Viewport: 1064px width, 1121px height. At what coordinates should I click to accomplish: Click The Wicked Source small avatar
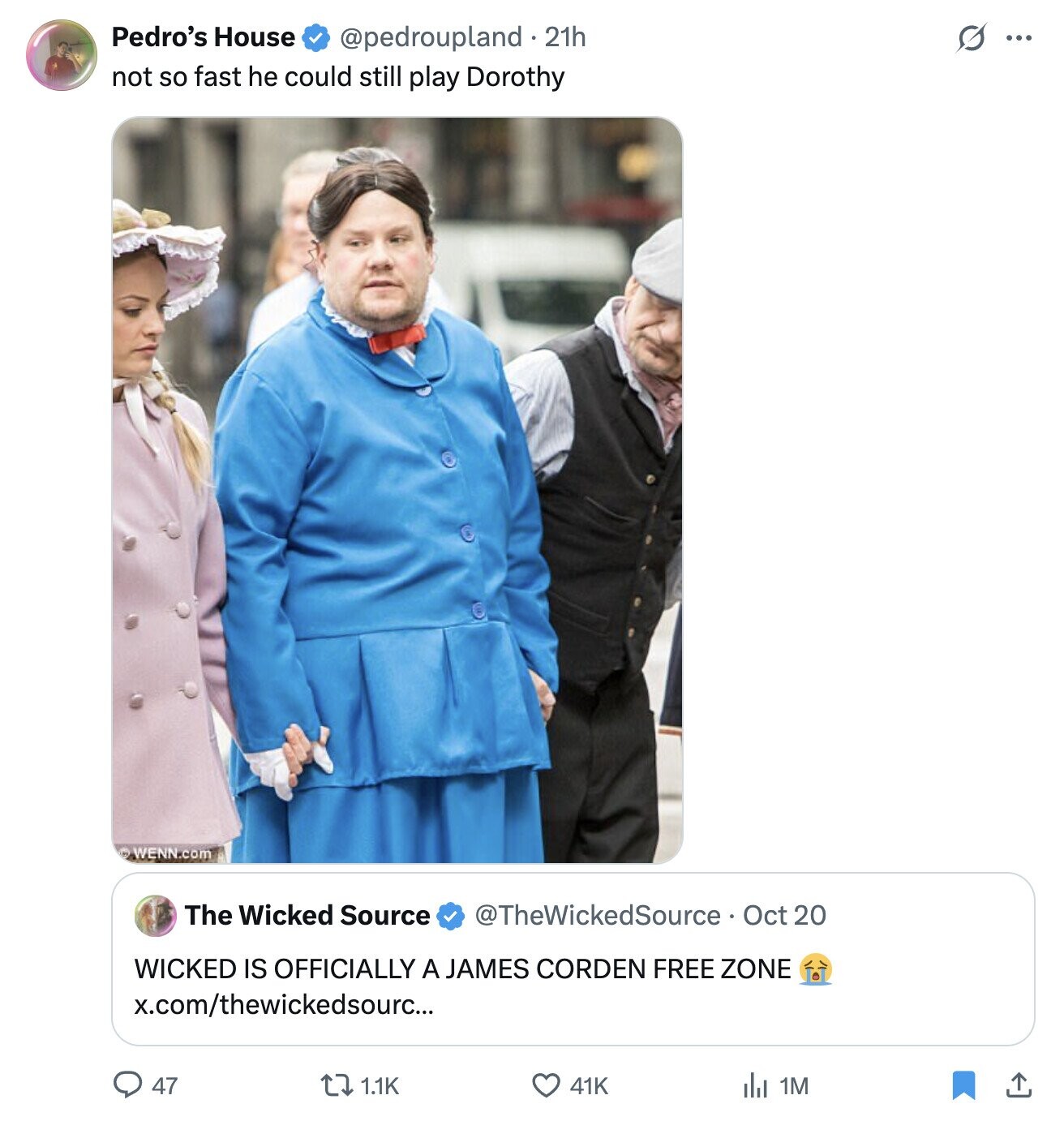point(155,916)
